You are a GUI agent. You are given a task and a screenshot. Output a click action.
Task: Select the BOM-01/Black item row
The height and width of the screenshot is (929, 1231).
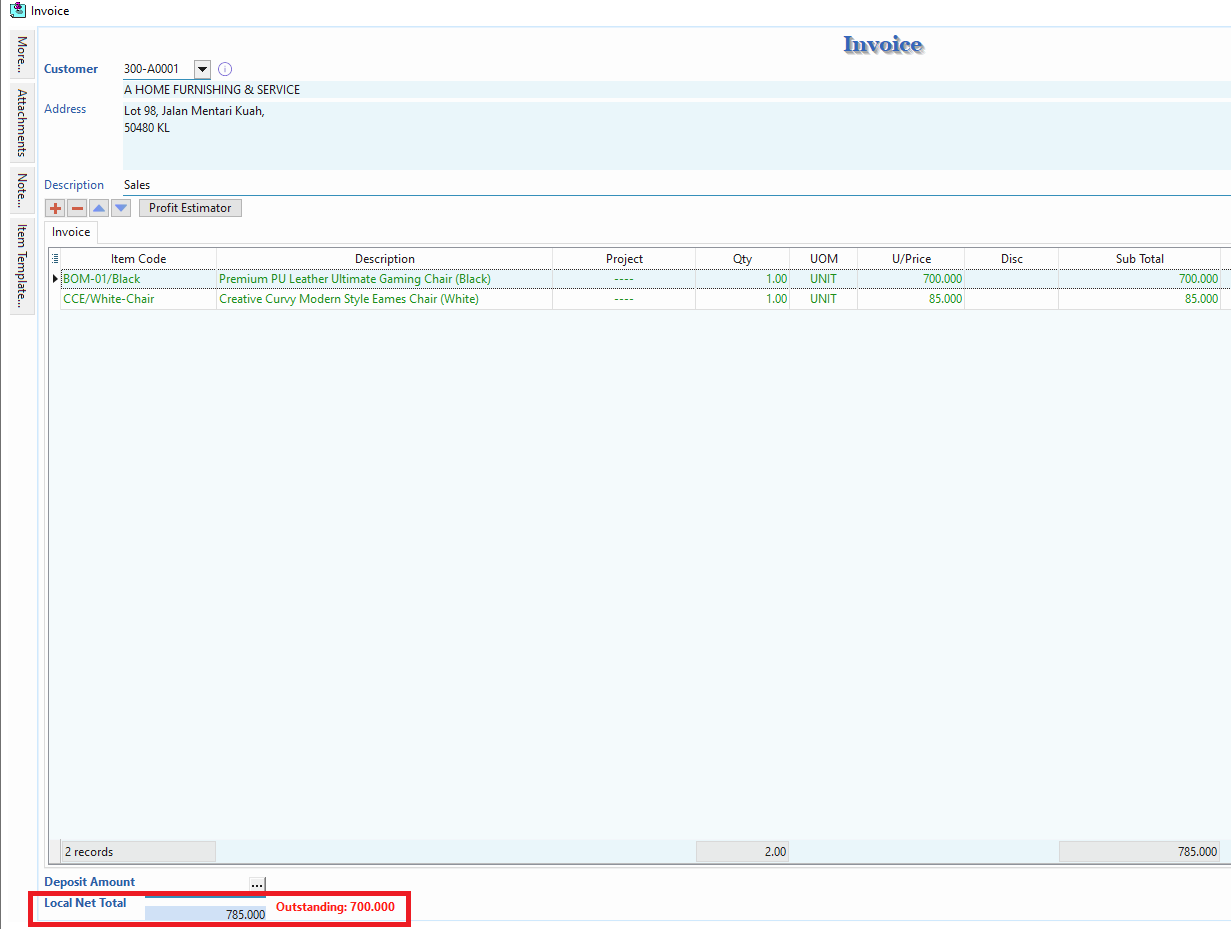(x=640, y=279)
